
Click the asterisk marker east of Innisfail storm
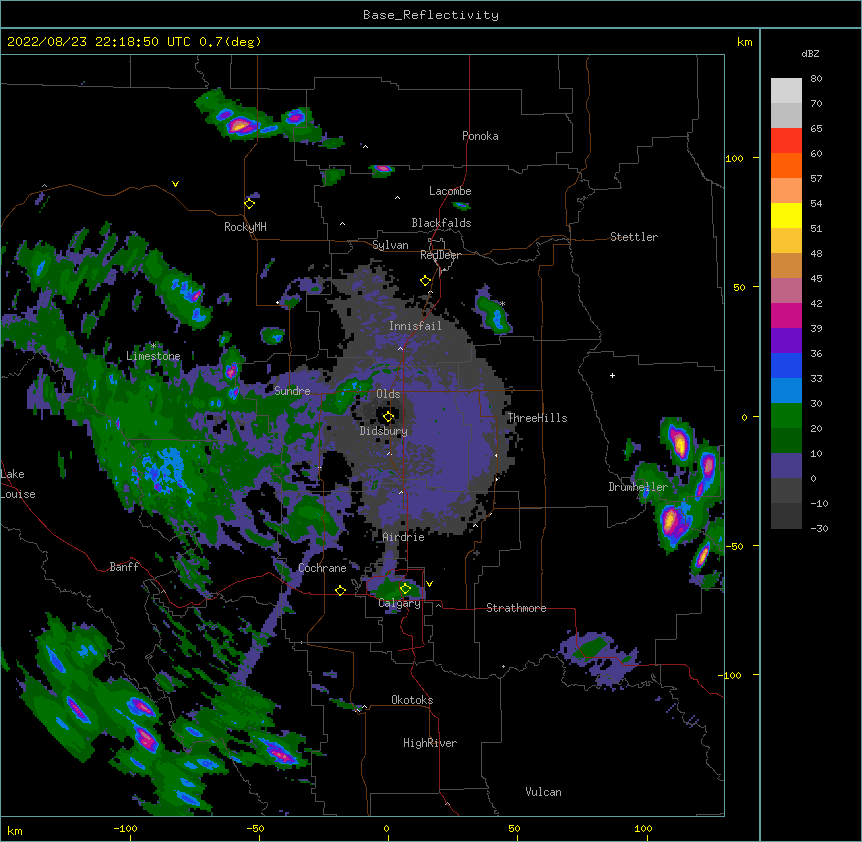pyautogui.click(x=502, y=304)
